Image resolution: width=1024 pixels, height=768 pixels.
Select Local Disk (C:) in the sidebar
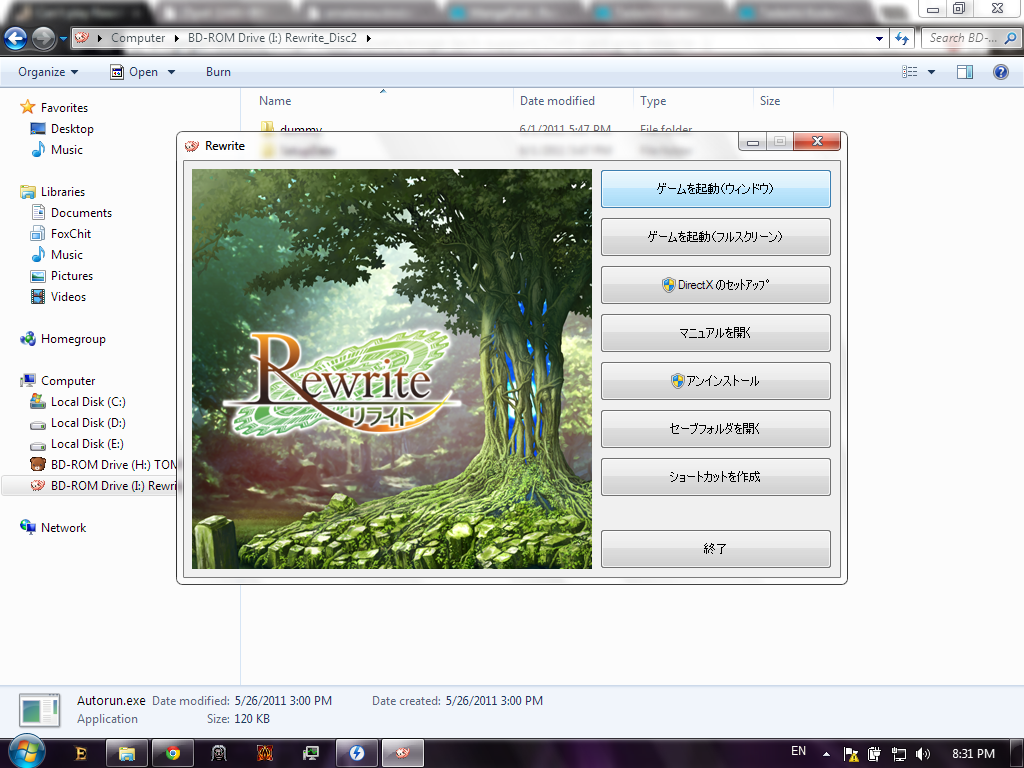pos(88,402)
